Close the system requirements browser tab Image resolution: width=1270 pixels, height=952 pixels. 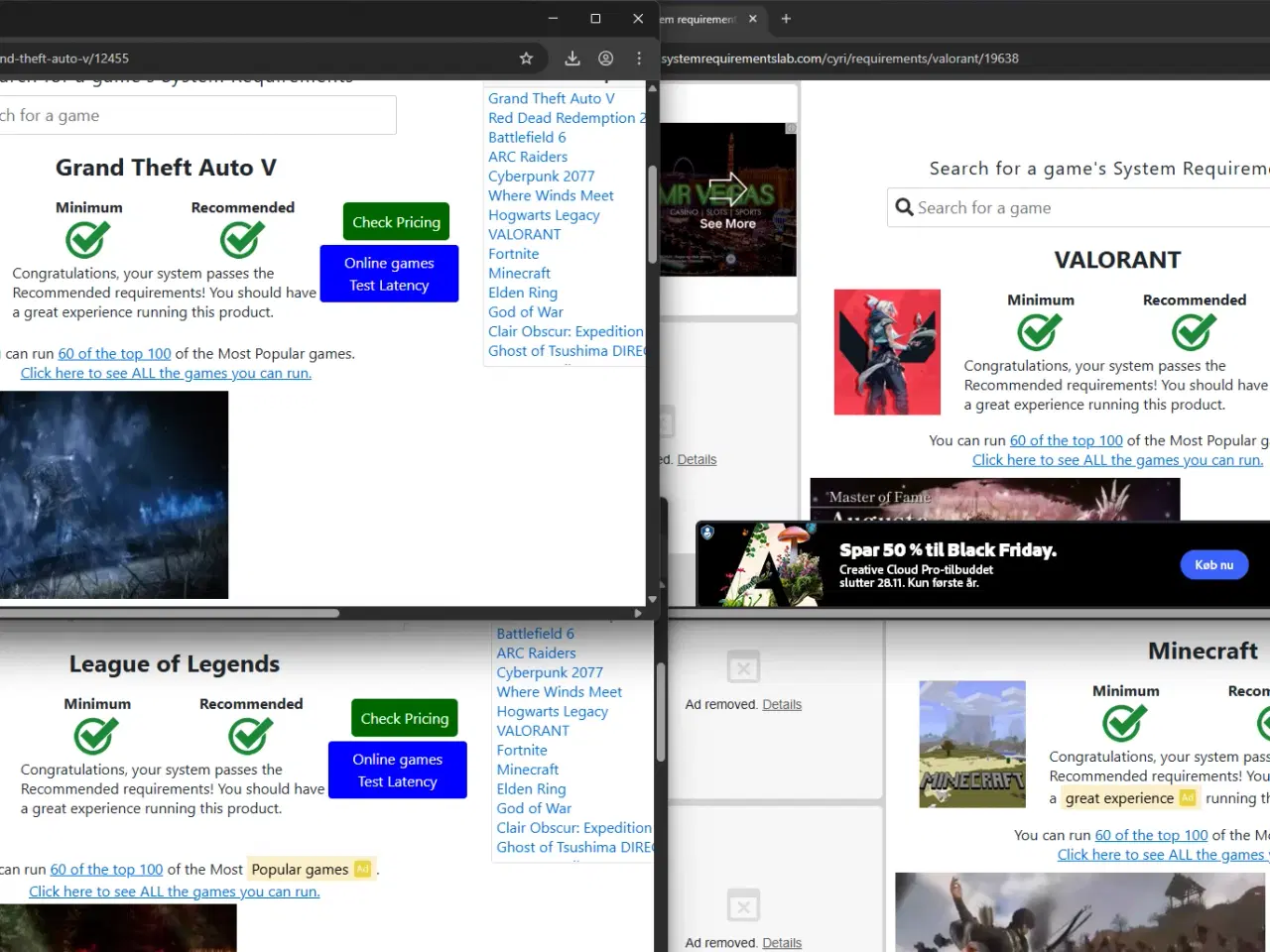tap(753, 19)
